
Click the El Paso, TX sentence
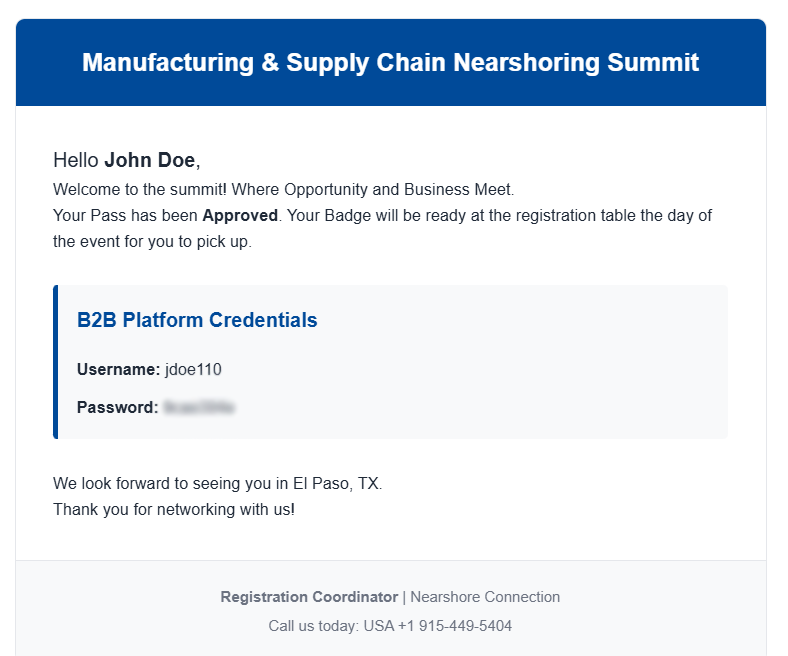click(218, 484)
